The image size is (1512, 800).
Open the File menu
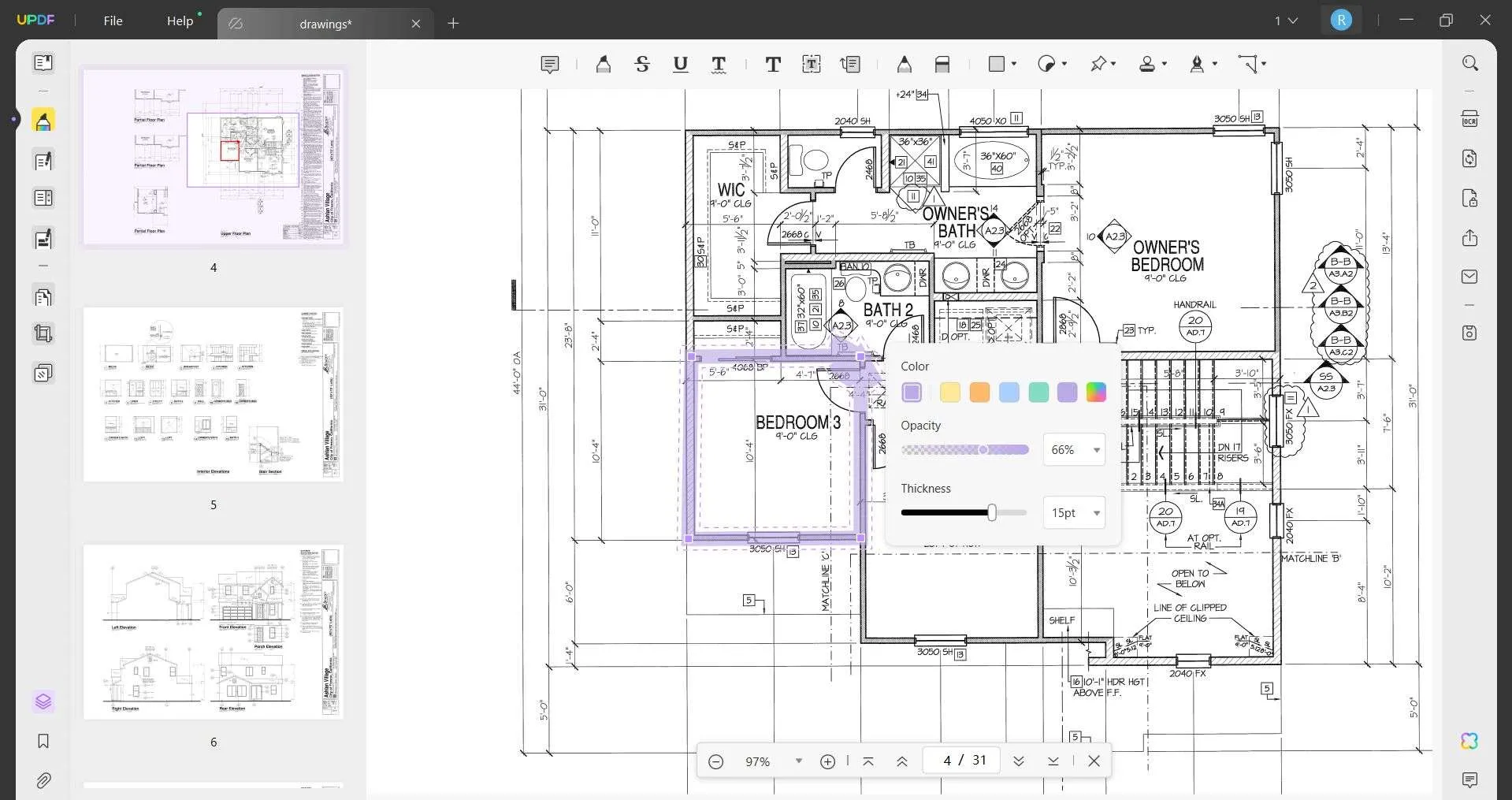click(113, 21)
